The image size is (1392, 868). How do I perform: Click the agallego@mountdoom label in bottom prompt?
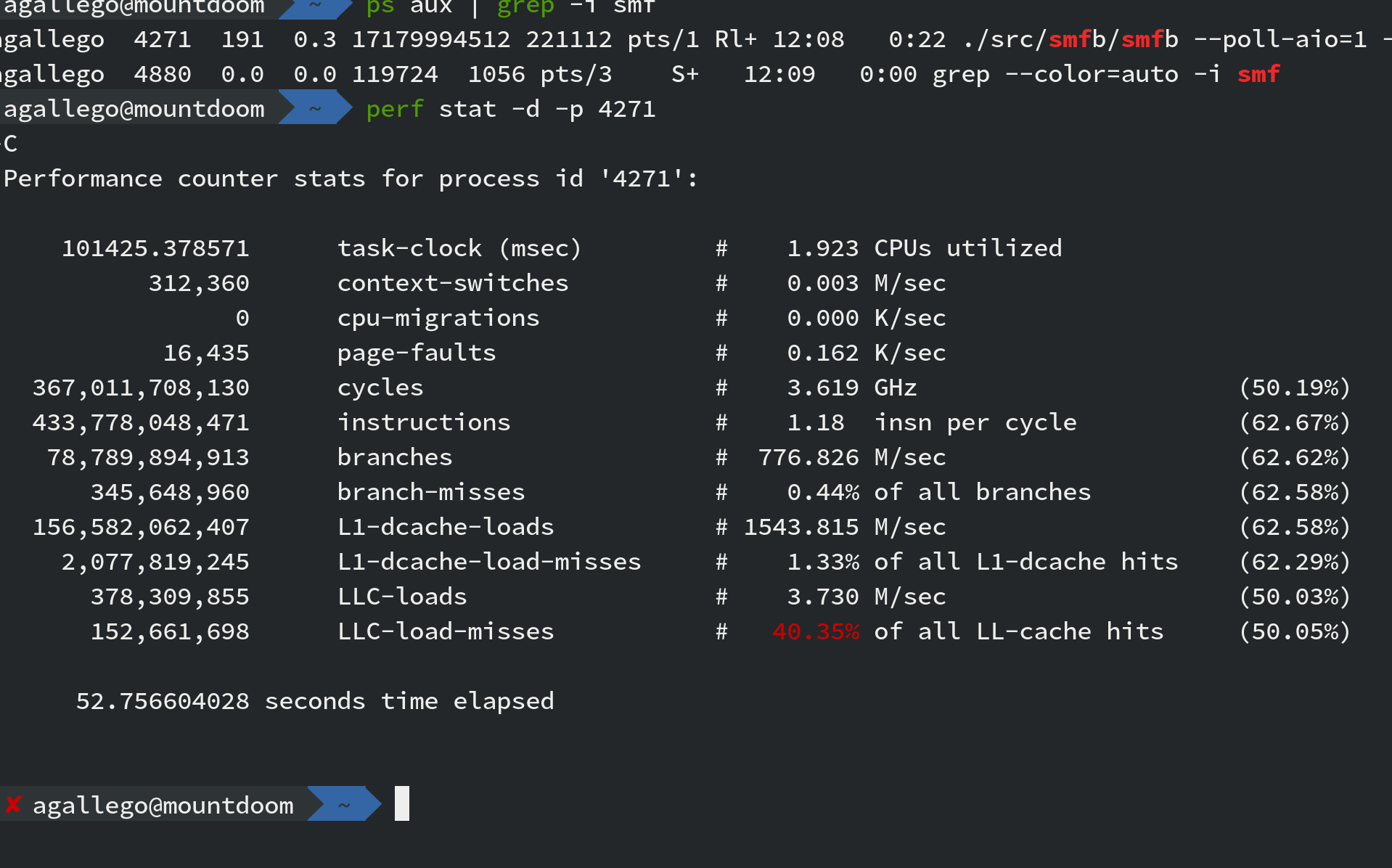point(163,806)
